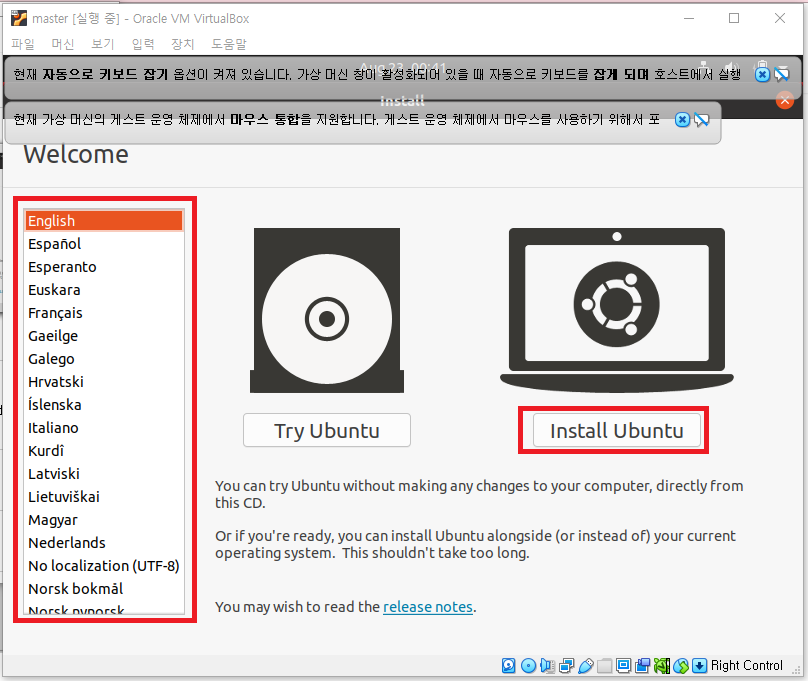
Task: Click the VirtualBox title bar app icon
Action: click(x=19, y=19)
